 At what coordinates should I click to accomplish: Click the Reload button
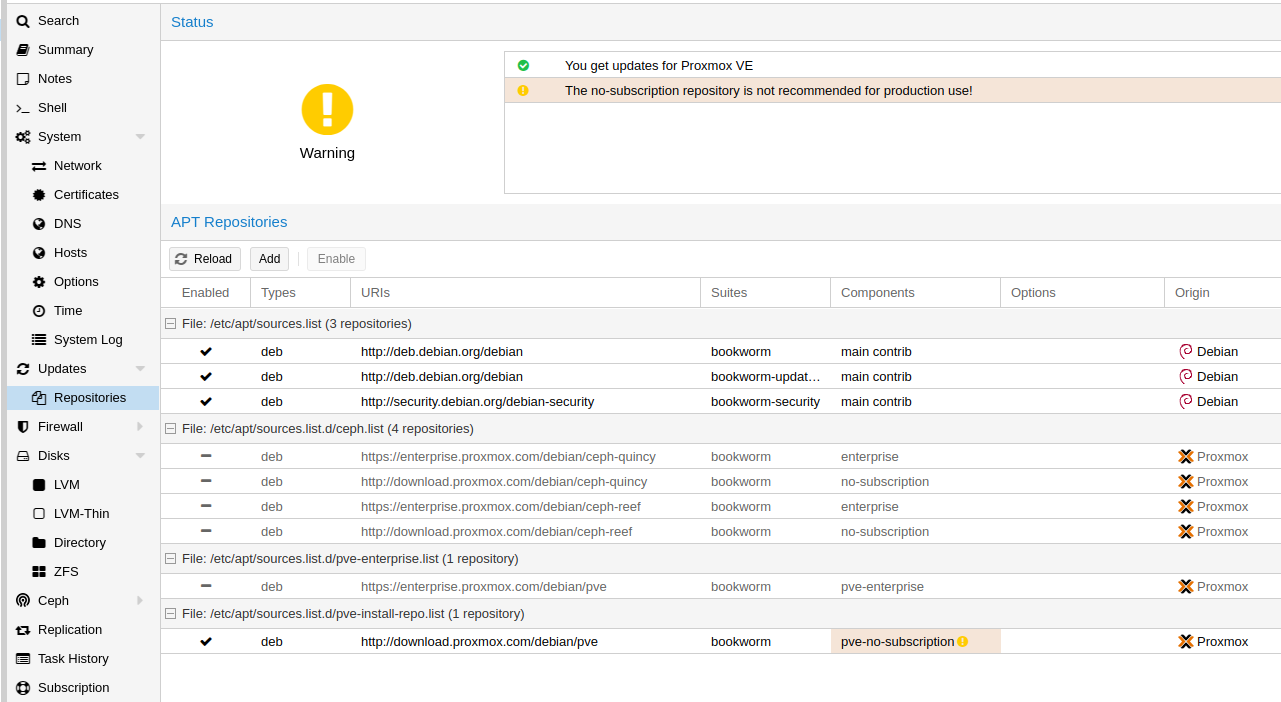[204, 258]
